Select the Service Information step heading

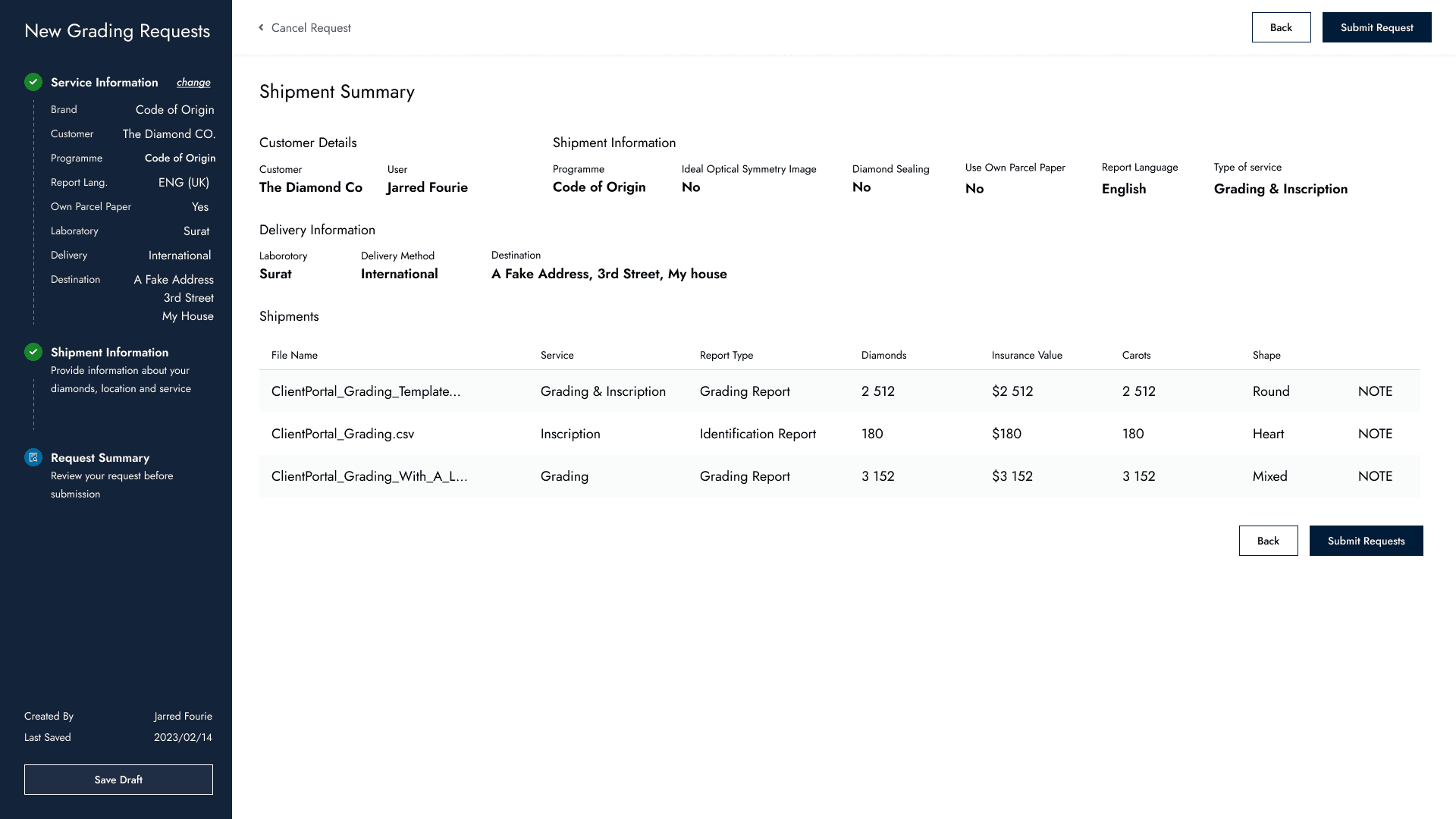click(x=105, y=83)
